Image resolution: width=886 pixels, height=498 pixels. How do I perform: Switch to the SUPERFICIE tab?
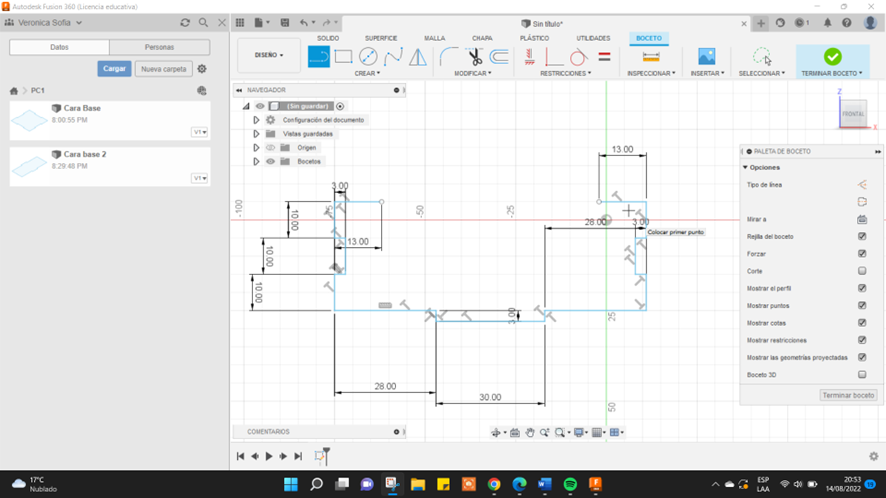(381, 38)
